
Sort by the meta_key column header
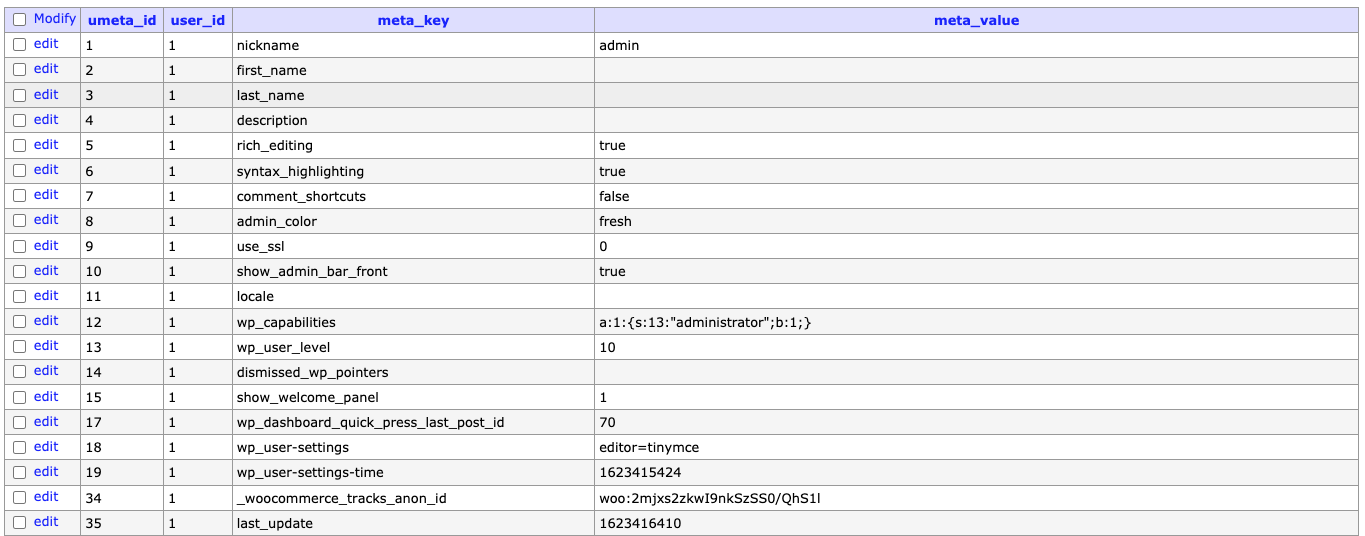pos(413,20)
